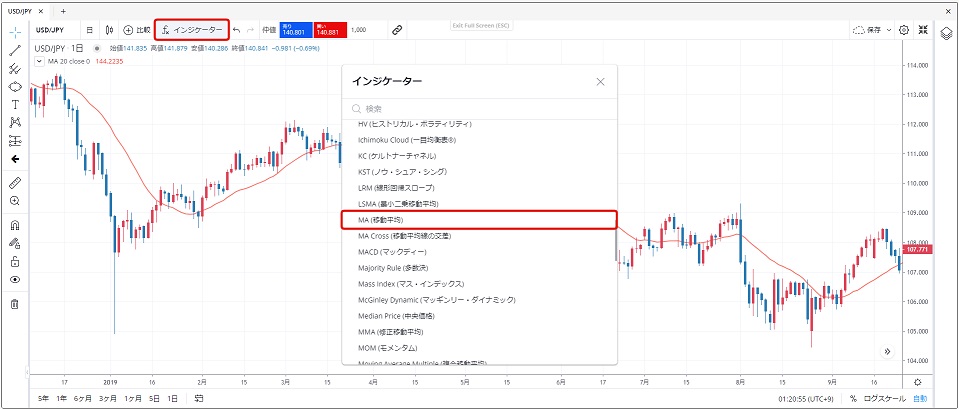
Task: Select the ruler measure tool
Action: pyautogui.click(x=15, y=182)
